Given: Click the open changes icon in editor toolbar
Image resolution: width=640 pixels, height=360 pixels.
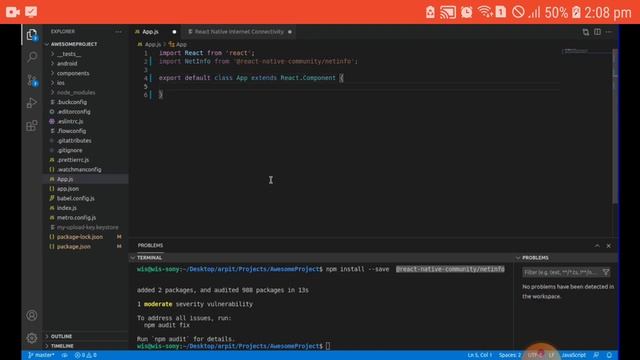Looking at the screenshot, I should 586,32.
